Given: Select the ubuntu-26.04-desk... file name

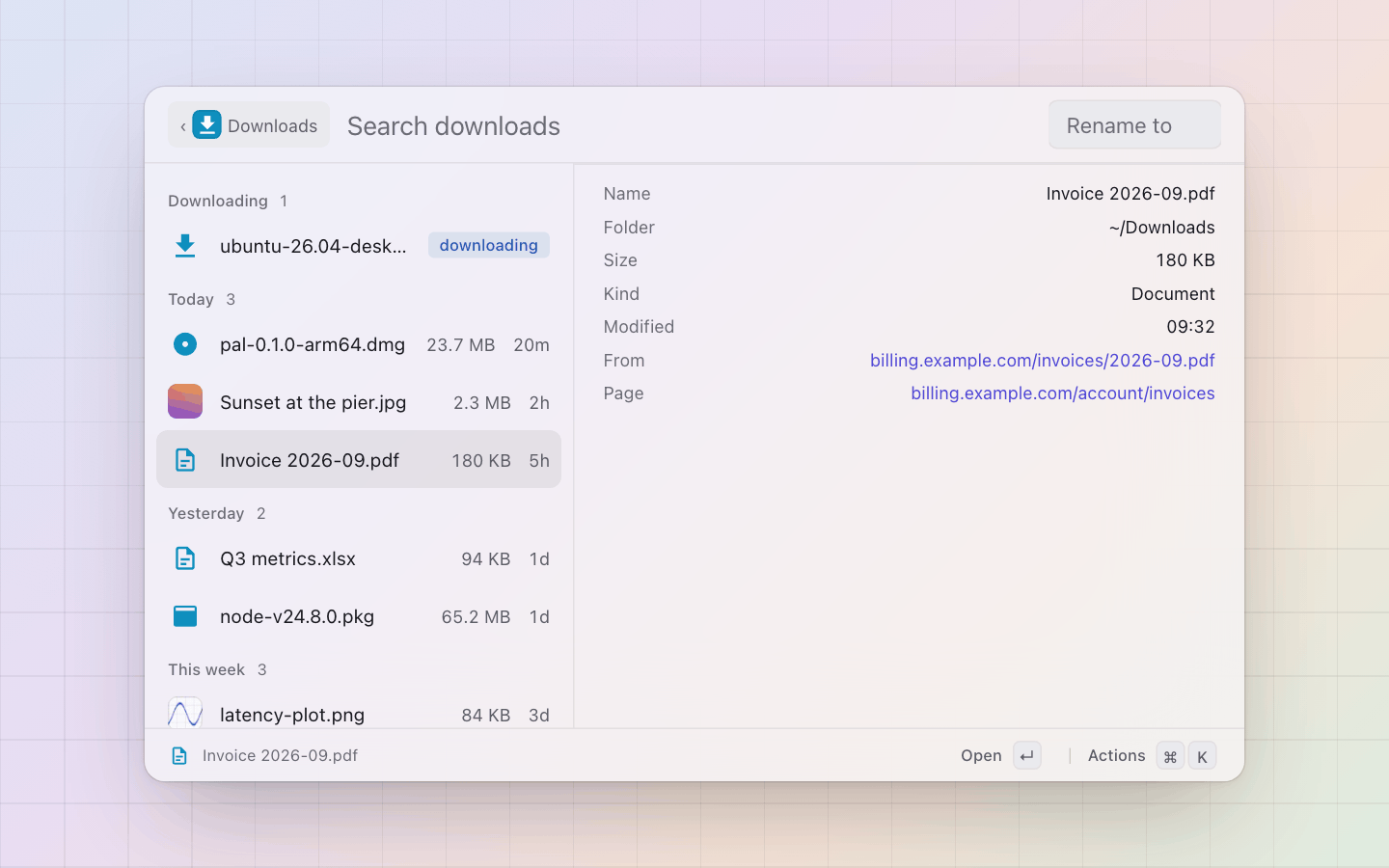Looking at the screenshot, I should (313, 246).
